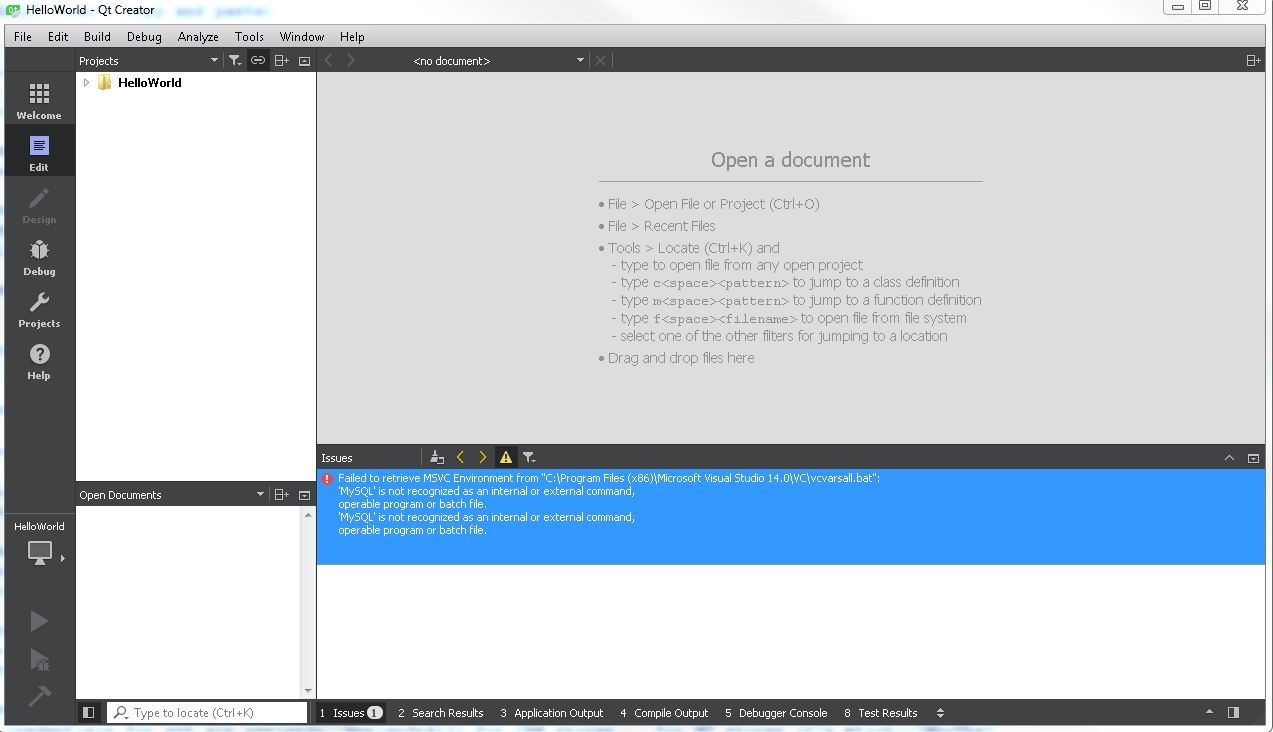Open Projects mode with wrench icon
1273x732 pixels.
[x=39, y=308]
